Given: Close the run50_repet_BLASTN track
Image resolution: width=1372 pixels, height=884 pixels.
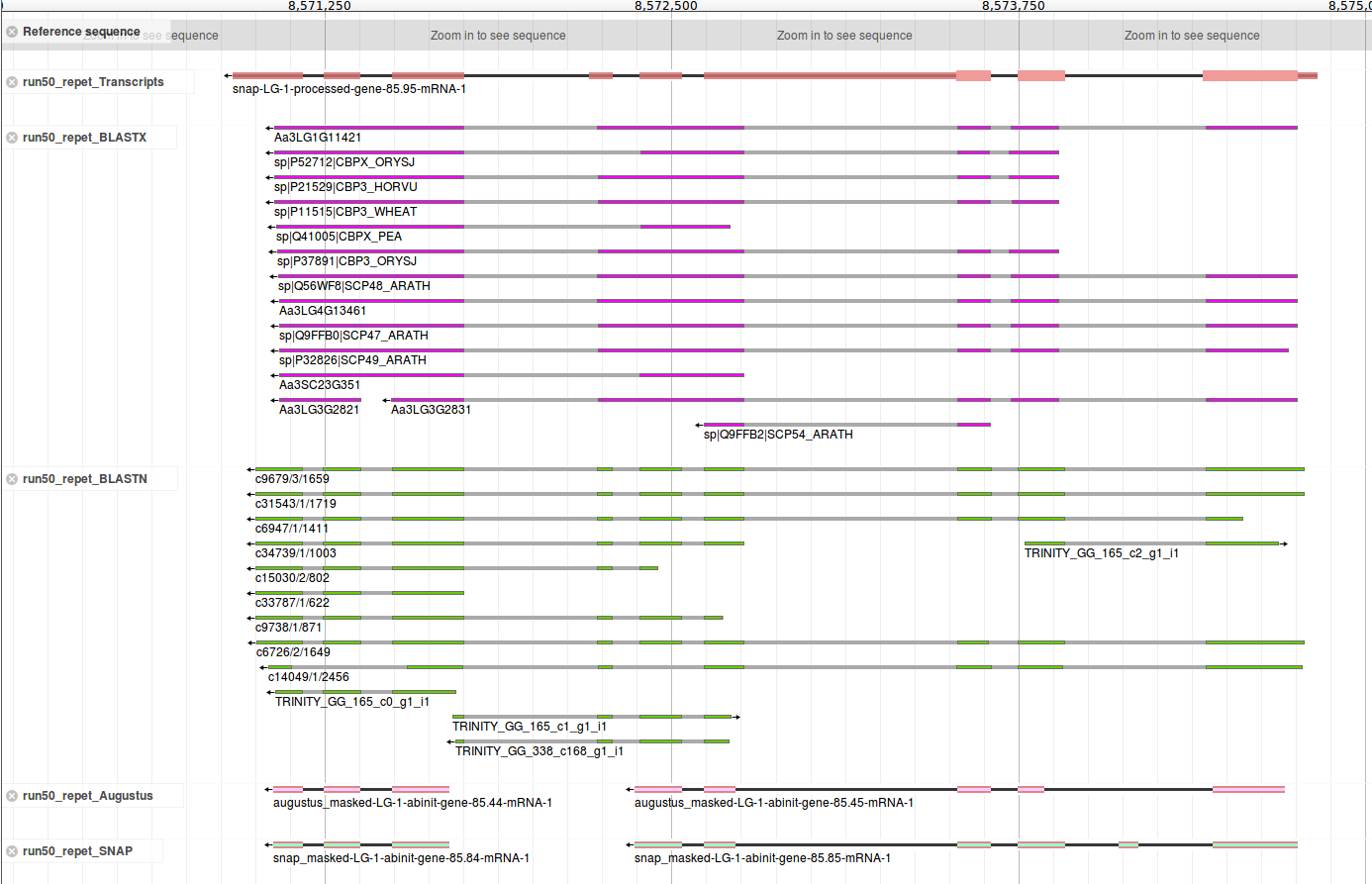Looking at the screenshot, I should 12,479.
